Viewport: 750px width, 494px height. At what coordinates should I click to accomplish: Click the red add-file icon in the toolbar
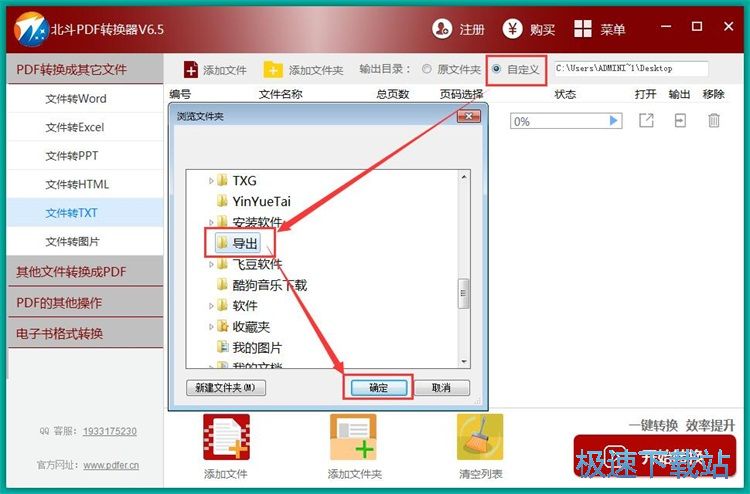click(x=190, y=70)
